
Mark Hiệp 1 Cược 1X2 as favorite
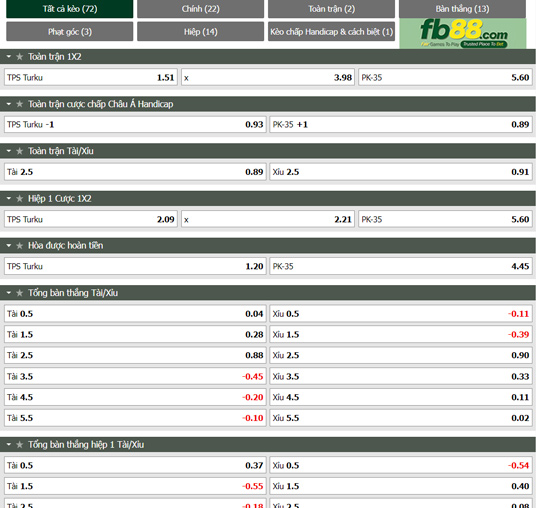19,199
